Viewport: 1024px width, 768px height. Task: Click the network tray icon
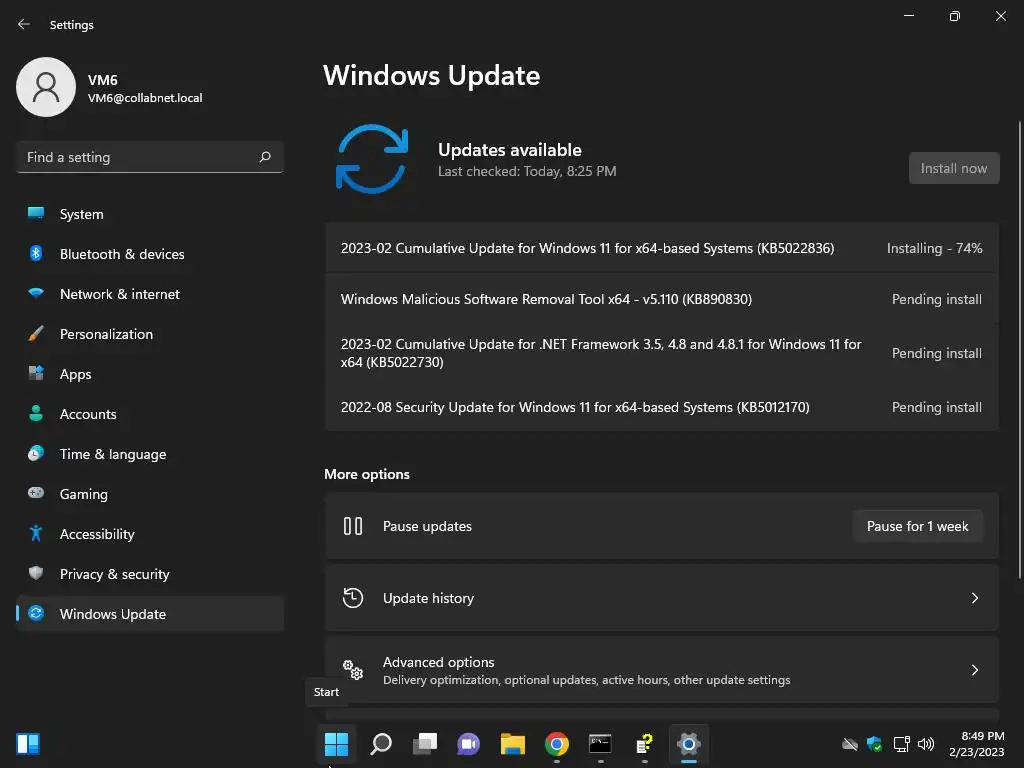point(901,744)
